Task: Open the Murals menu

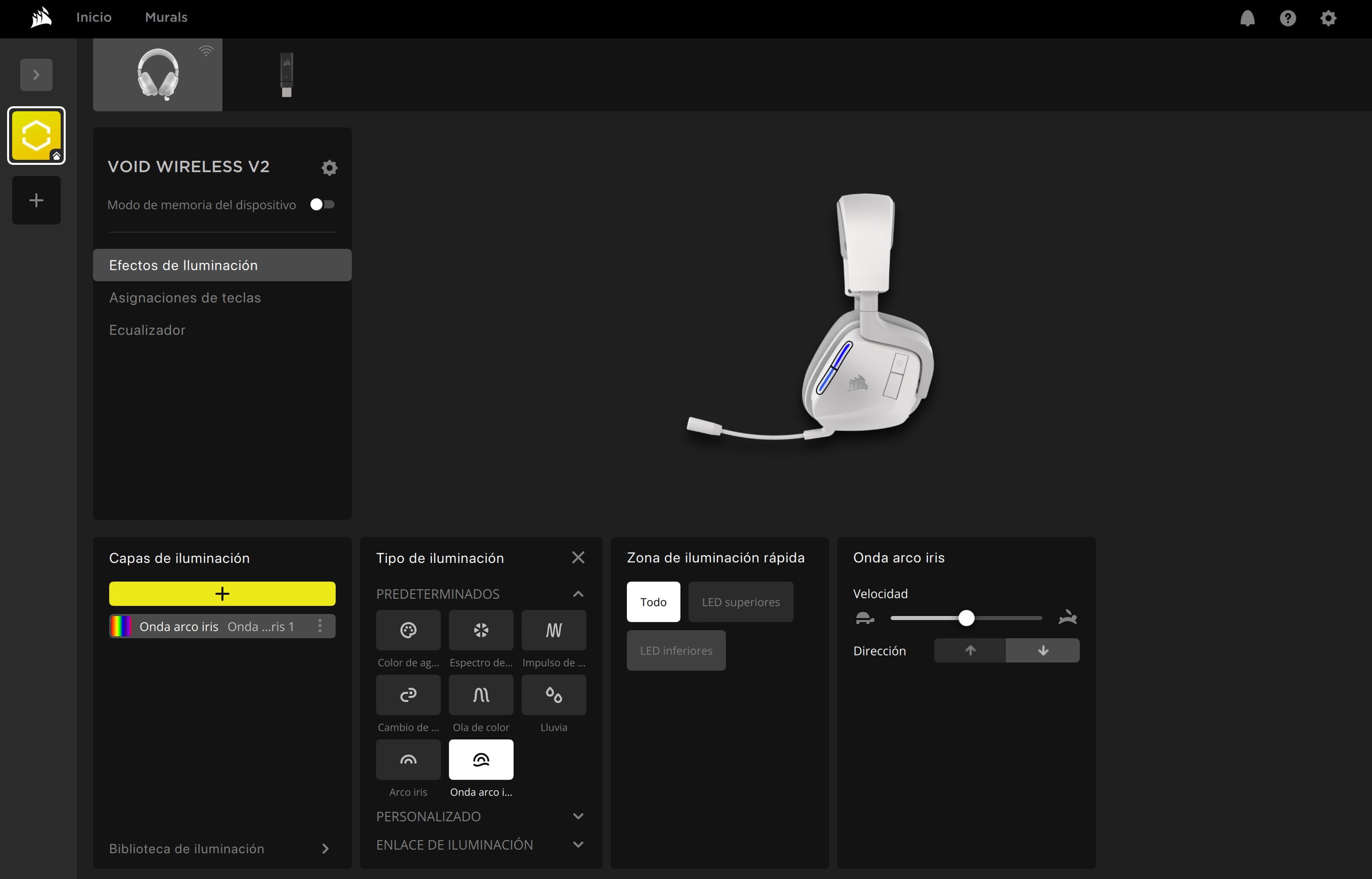Action: pyautogui.click(x=165, y=17)
